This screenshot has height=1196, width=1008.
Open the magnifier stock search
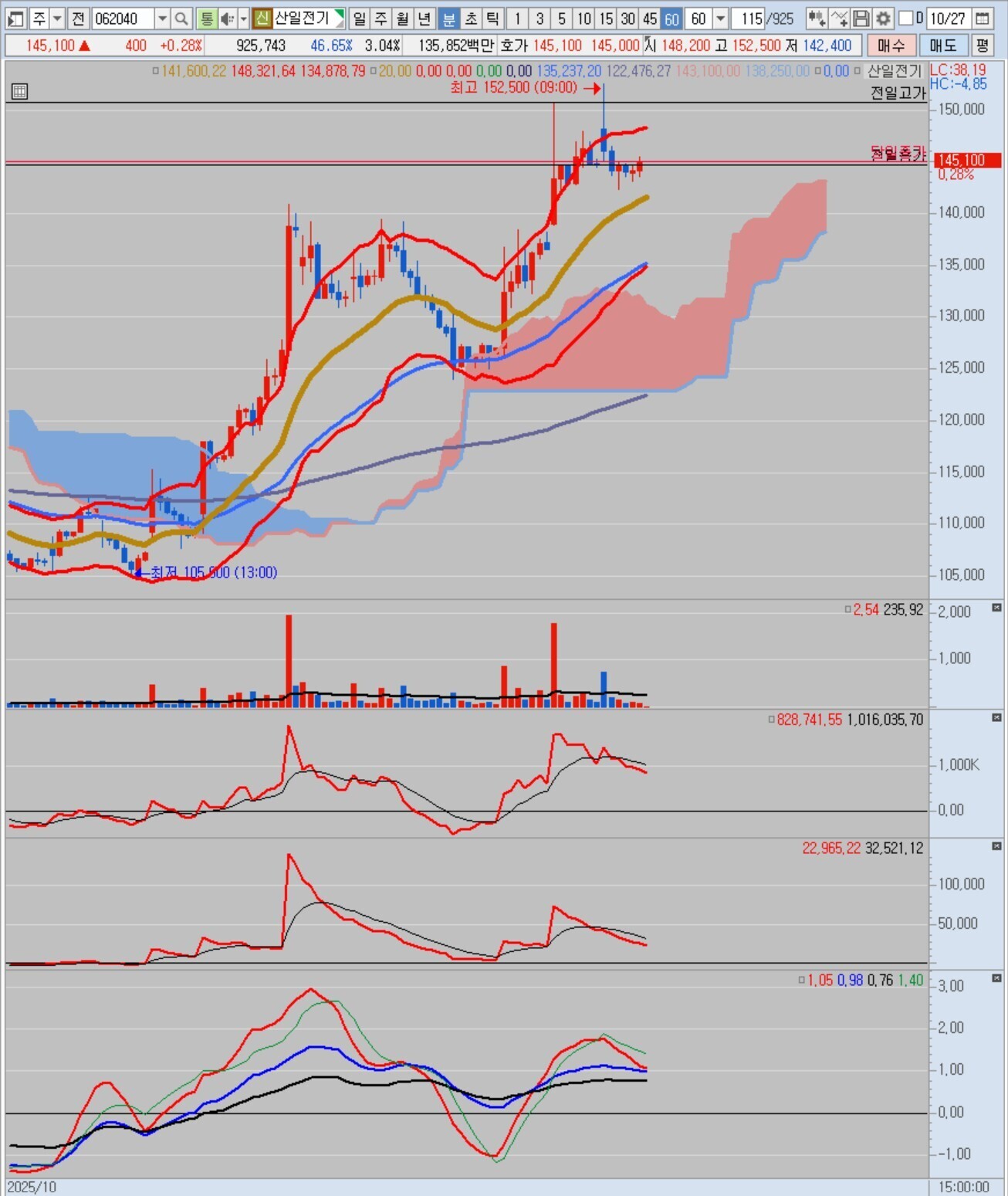181,18
